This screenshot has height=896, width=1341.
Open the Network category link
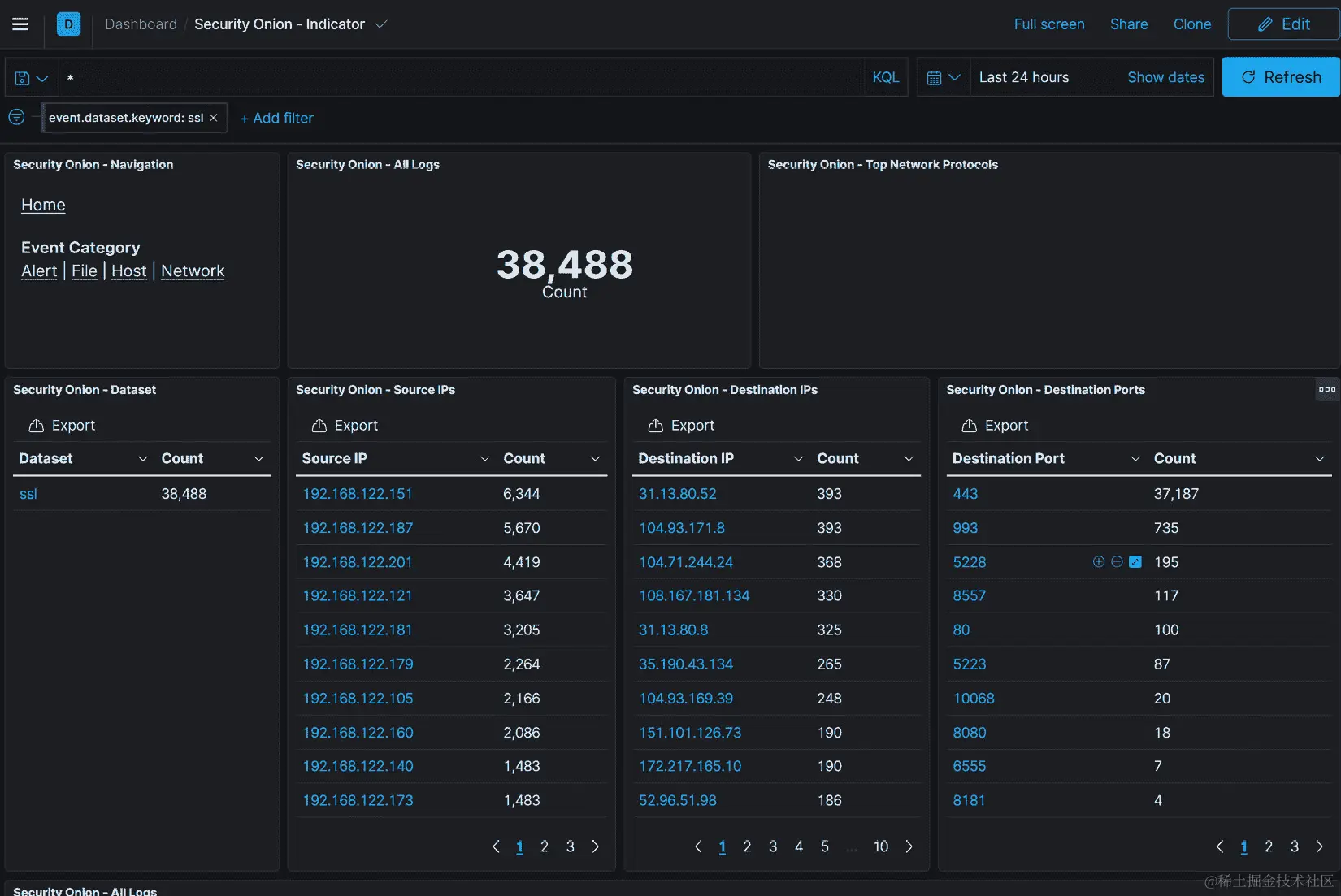click(x=193, y=271)
